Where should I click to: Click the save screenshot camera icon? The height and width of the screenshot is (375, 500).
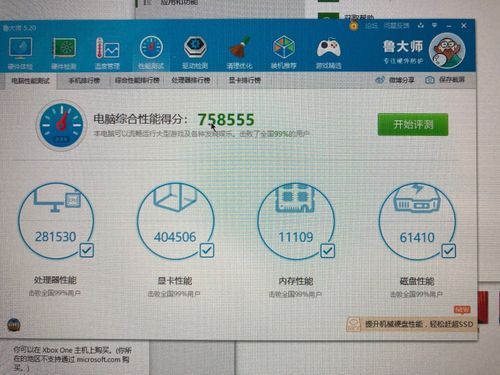coord(430,80)
